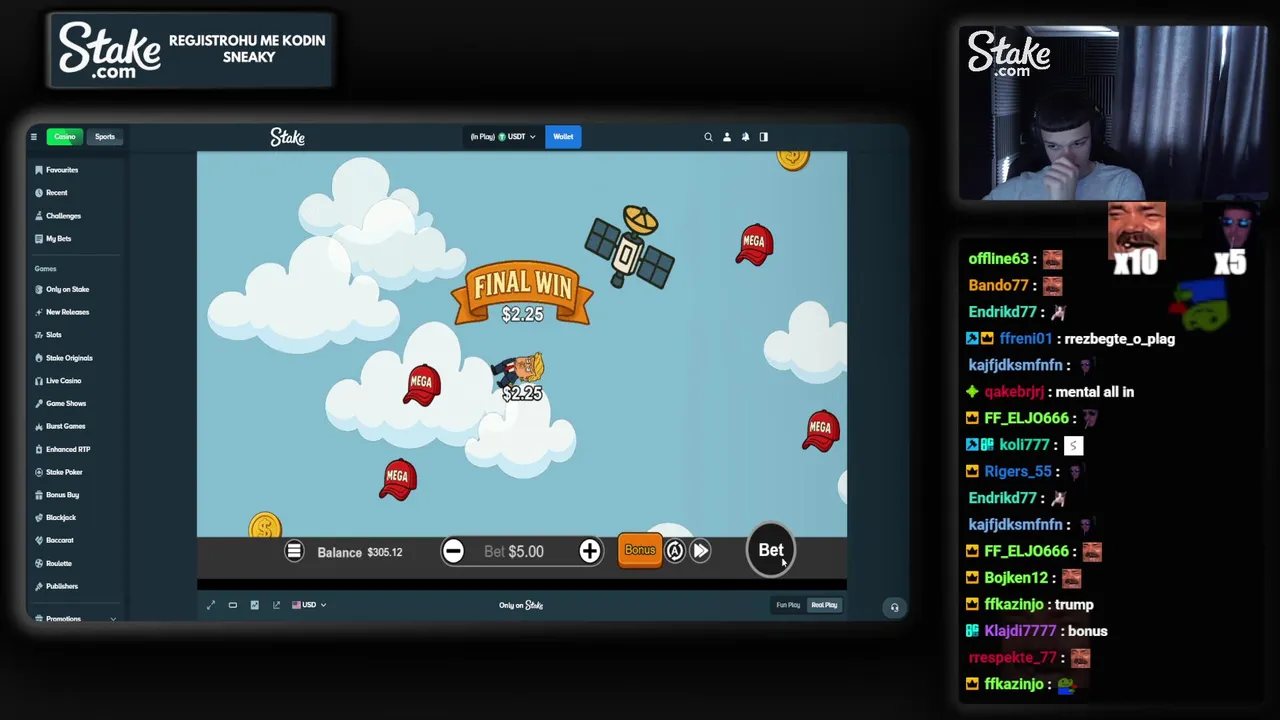Enter fullscreen mode for the game

(x=211, y=605)
